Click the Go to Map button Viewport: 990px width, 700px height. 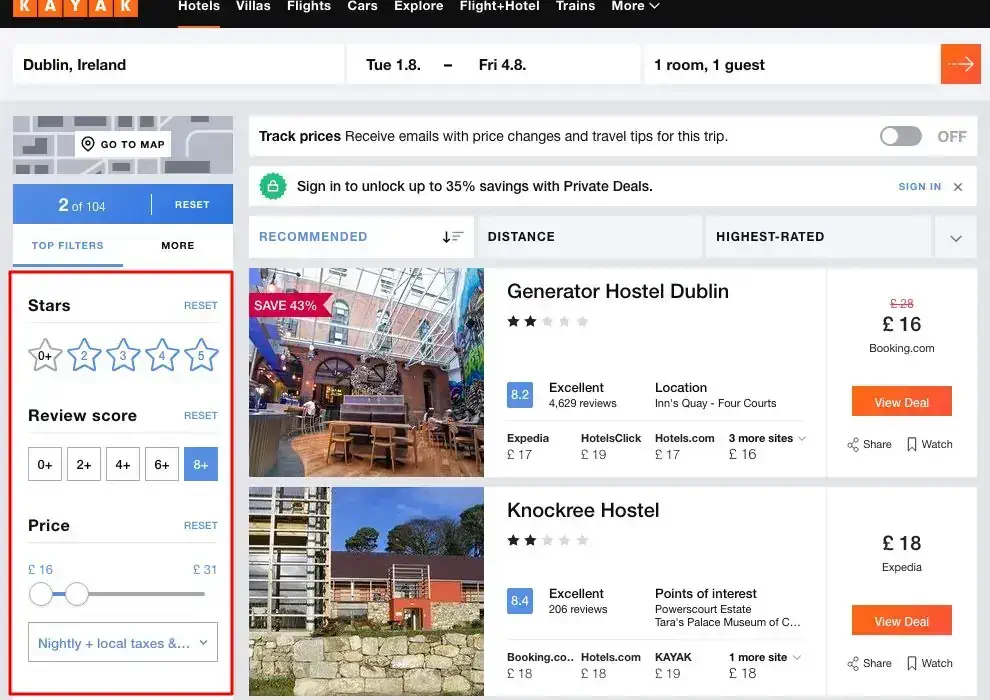pyautogui.click(x=123, y=144)
